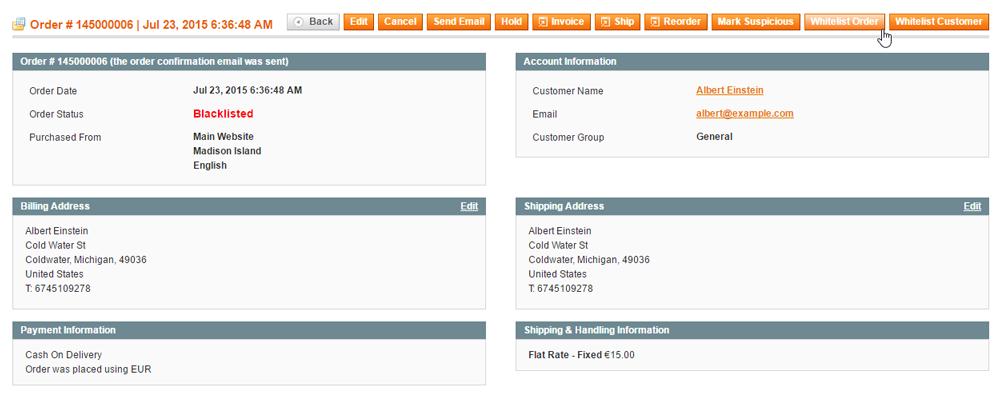Click the Reorder button
Image resolution: width=1000 pixels, height=400 pixels.
pos(675,22)
